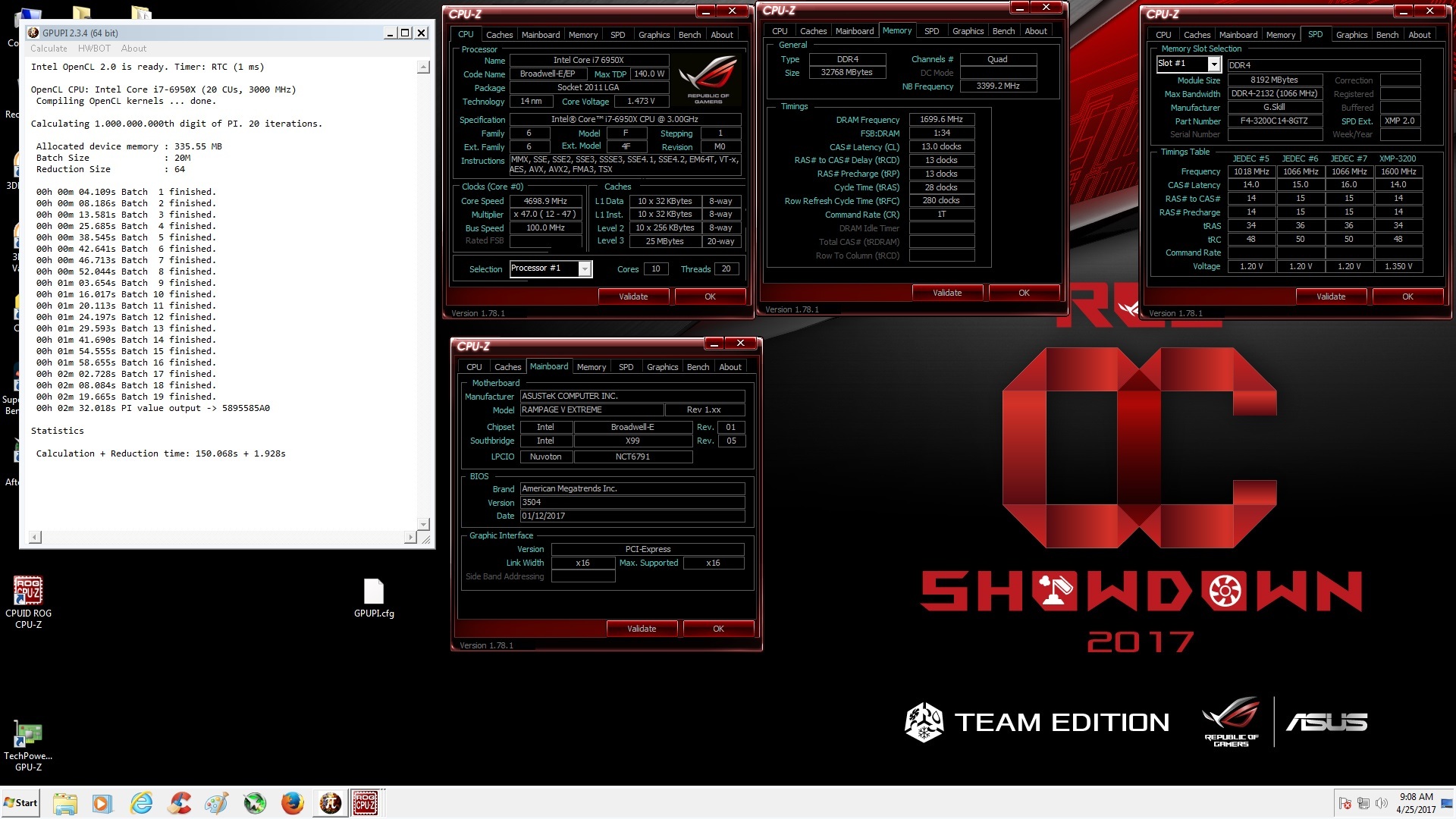This screenshot has height=819, width=1456.
Task: Click the Core Speed value 4698.9 MHz
Action: tap(545, 201)
